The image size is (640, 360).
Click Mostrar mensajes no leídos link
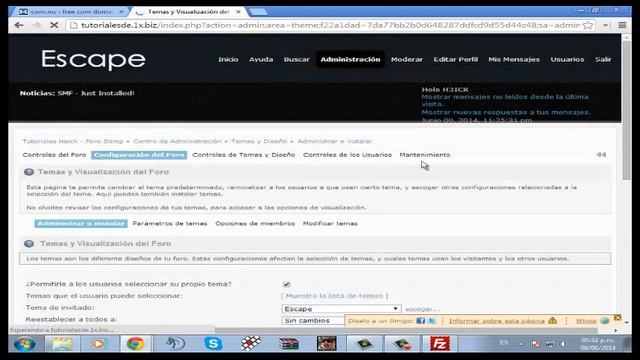505,100
